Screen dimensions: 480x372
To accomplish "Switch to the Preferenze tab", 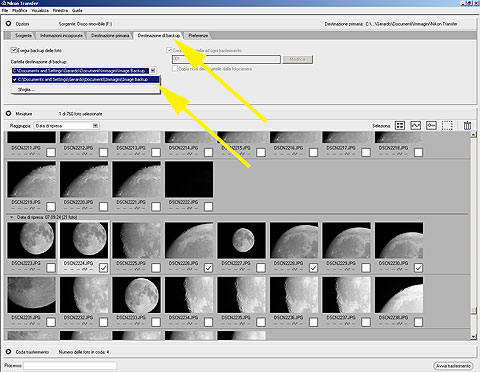I will pyautogui.click(x=198, y=35).
